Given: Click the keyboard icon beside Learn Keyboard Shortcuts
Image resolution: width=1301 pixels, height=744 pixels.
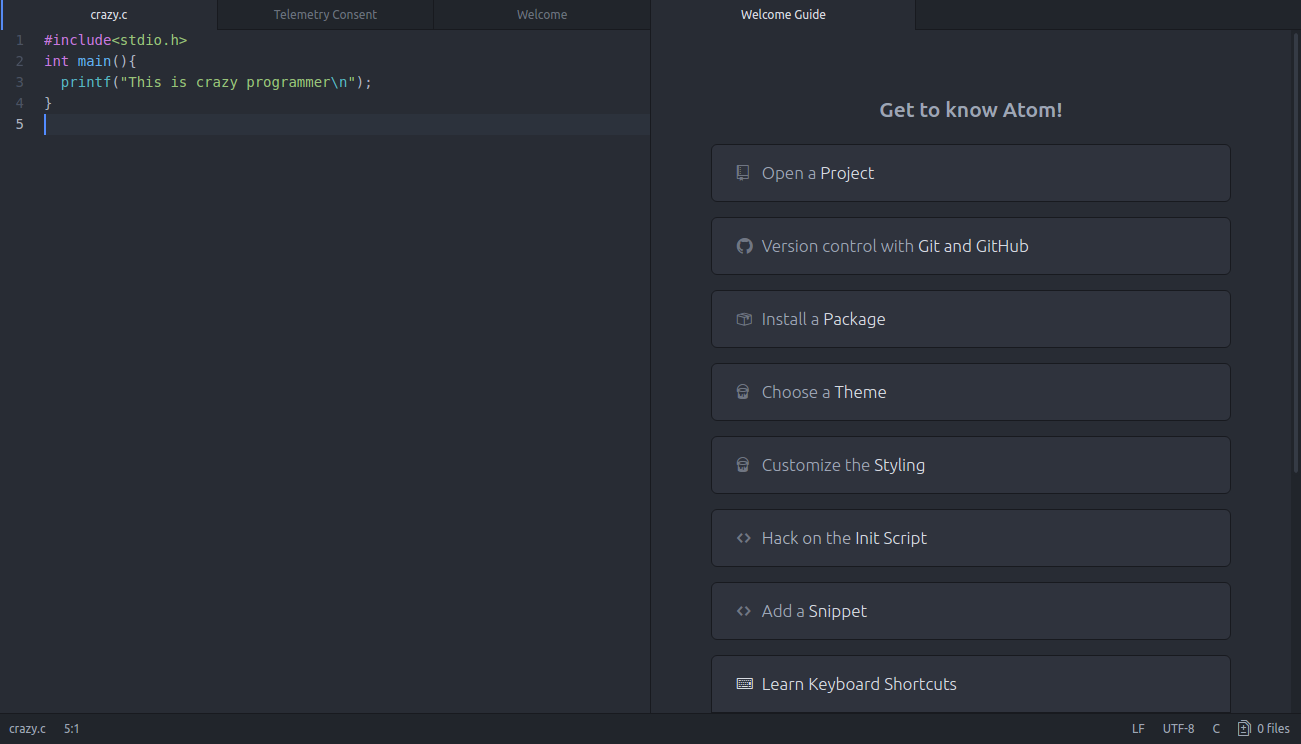Looking at the screenshot, I should (744, 684).
